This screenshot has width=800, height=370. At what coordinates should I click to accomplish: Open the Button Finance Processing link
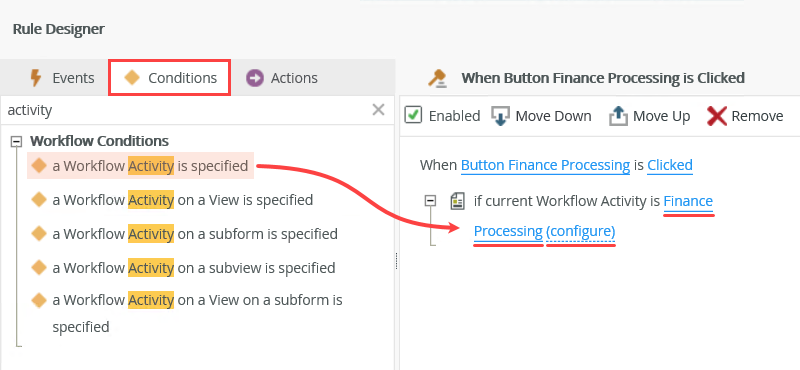coord(545,165)
